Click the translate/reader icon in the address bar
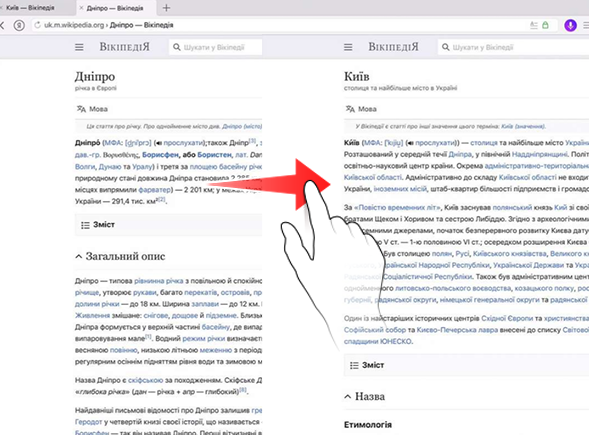The height and width of the screenshot is (435, 589). pyautogui.click(x=533, y=25)
